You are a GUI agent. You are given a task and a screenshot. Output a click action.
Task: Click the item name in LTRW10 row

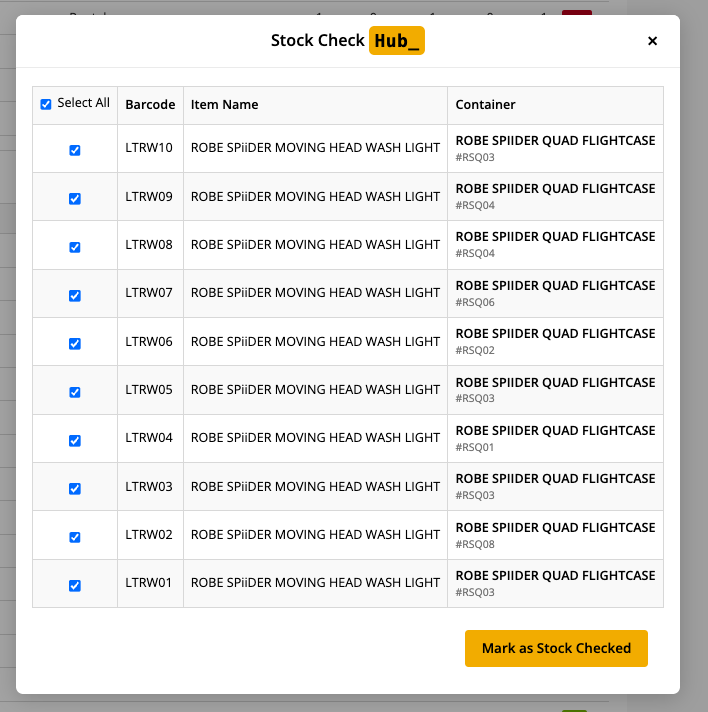point(315,148)
